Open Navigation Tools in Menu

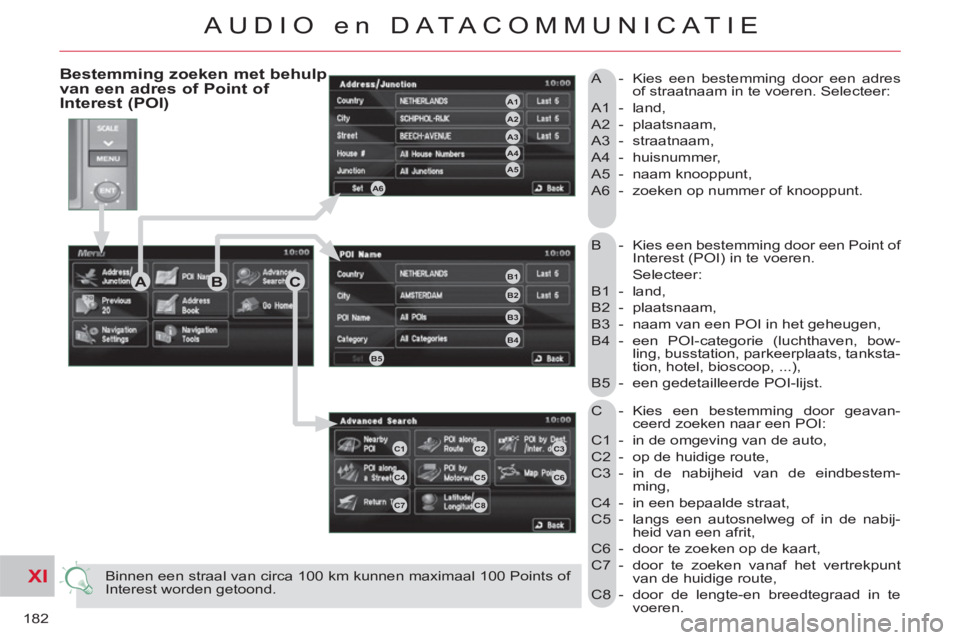pyautogui.click(x=190, y=334)
